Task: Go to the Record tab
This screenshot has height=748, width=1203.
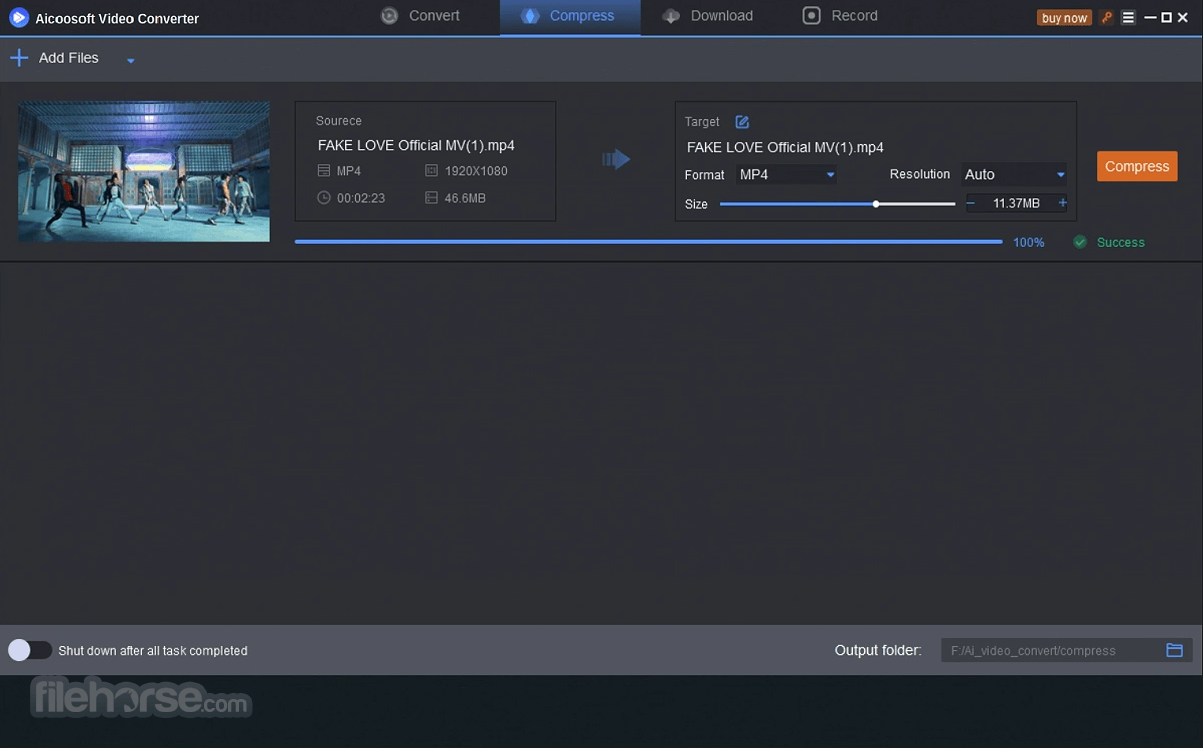Action: [x=841, y=16]
